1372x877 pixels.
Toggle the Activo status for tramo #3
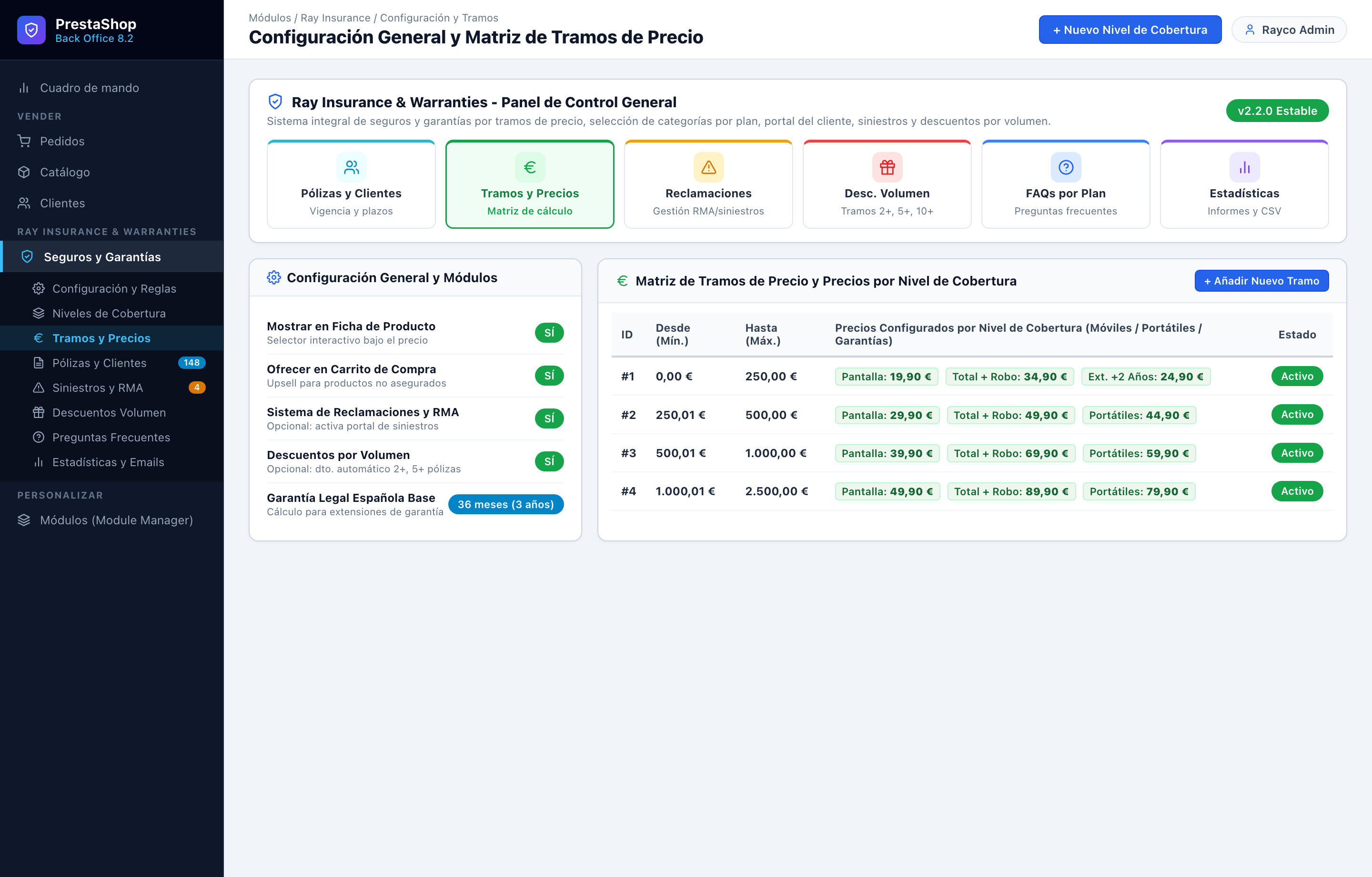1297,453
